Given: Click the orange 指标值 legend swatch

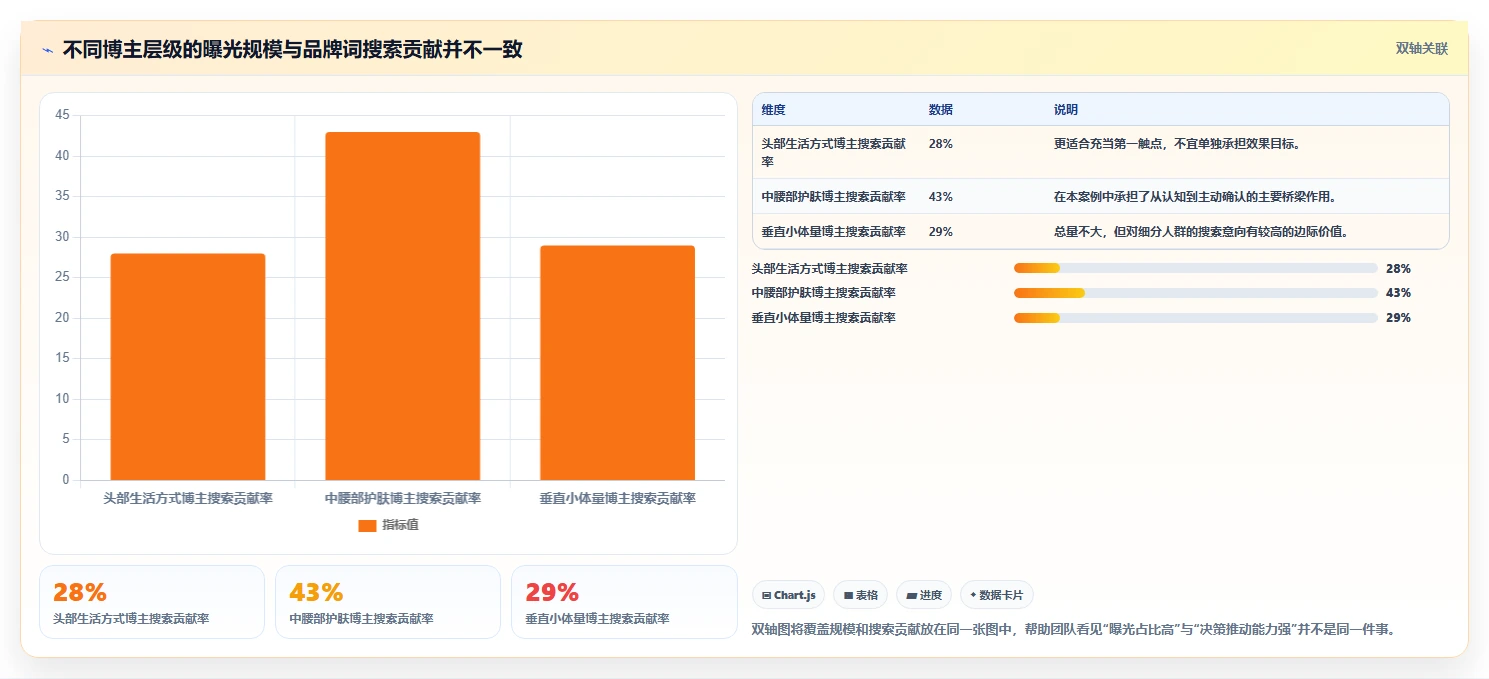Looking at the screenshot, I should click(367, 525).
